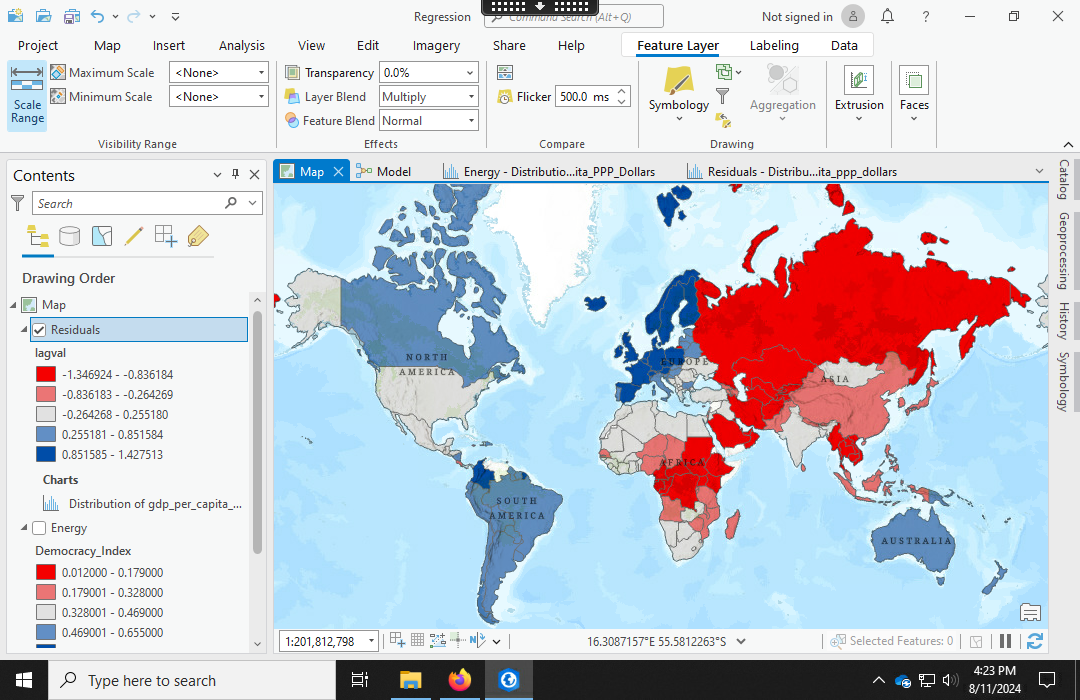Click the List By Labeling tag icon

pos(198,236)
